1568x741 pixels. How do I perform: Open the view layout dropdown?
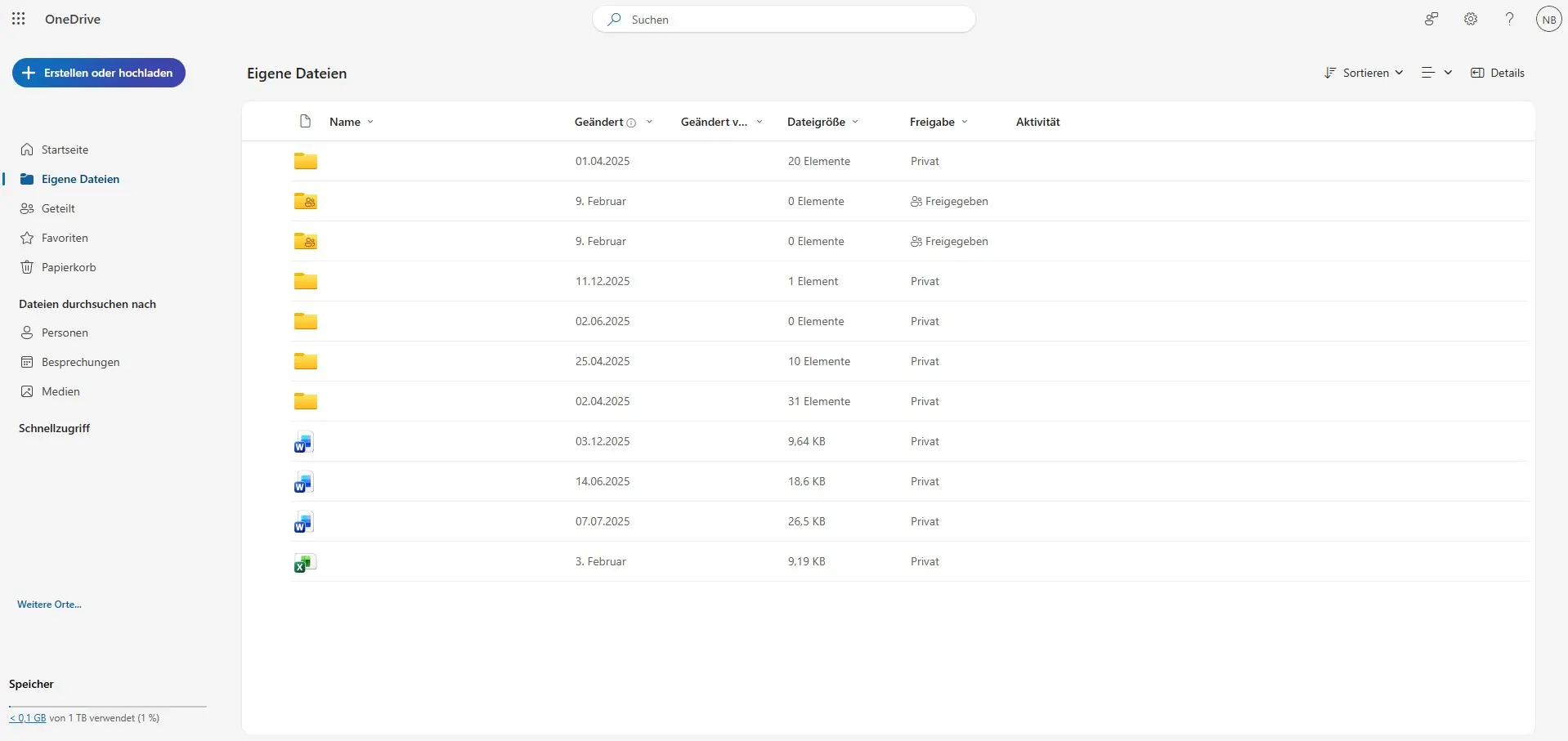[1435, 73]
